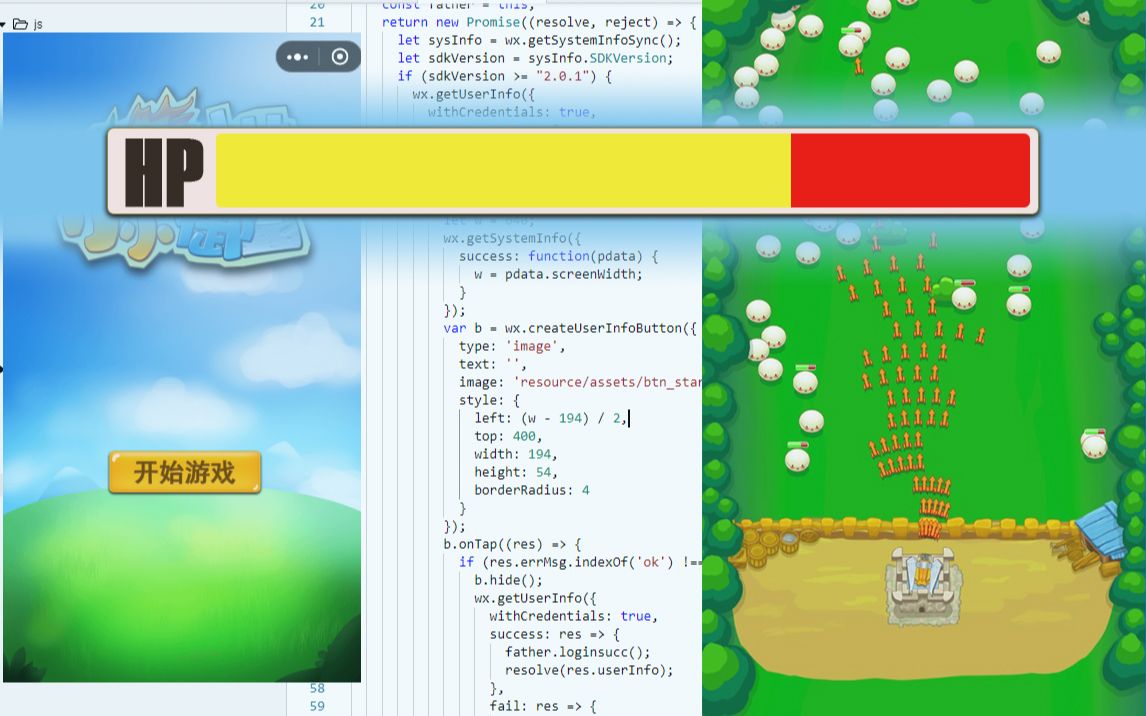This screenshot has height=716, width=1146.
Task: Select the castle turret in the game
Action: [x=918, y=587]
